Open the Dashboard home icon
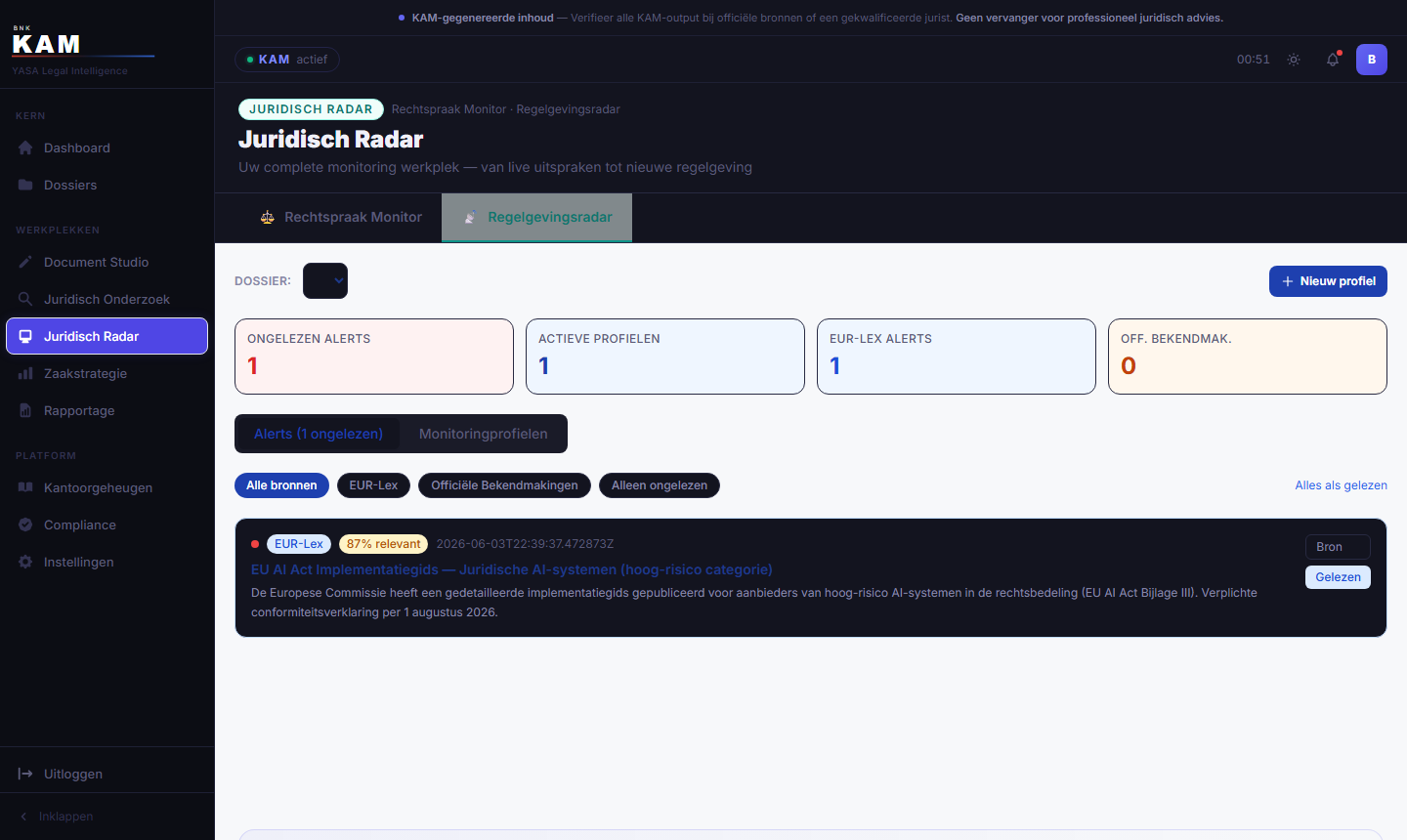 25,147
